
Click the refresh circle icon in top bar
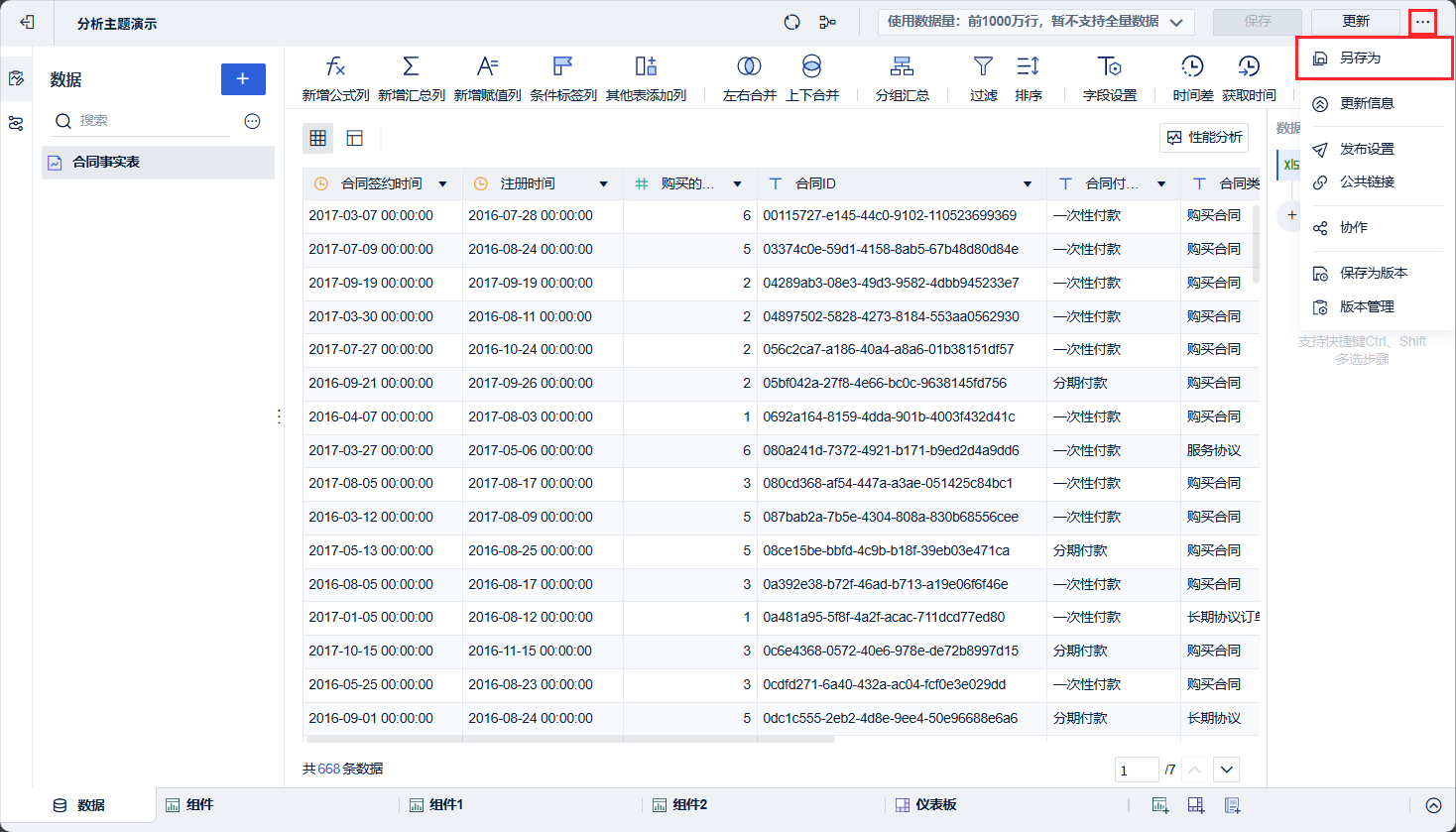tap(791, 22)
